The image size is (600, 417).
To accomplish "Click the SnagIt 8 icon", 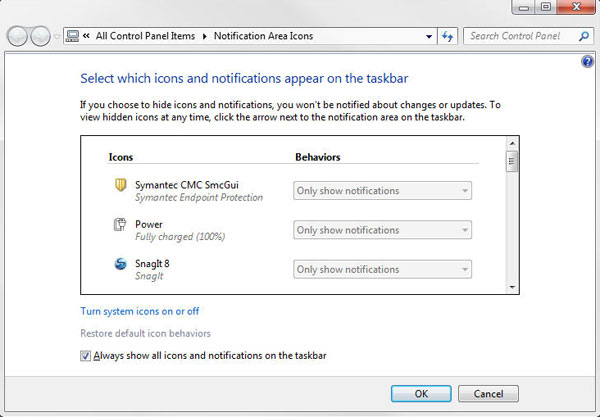I will pyautogui.click(x=119, y=264).
